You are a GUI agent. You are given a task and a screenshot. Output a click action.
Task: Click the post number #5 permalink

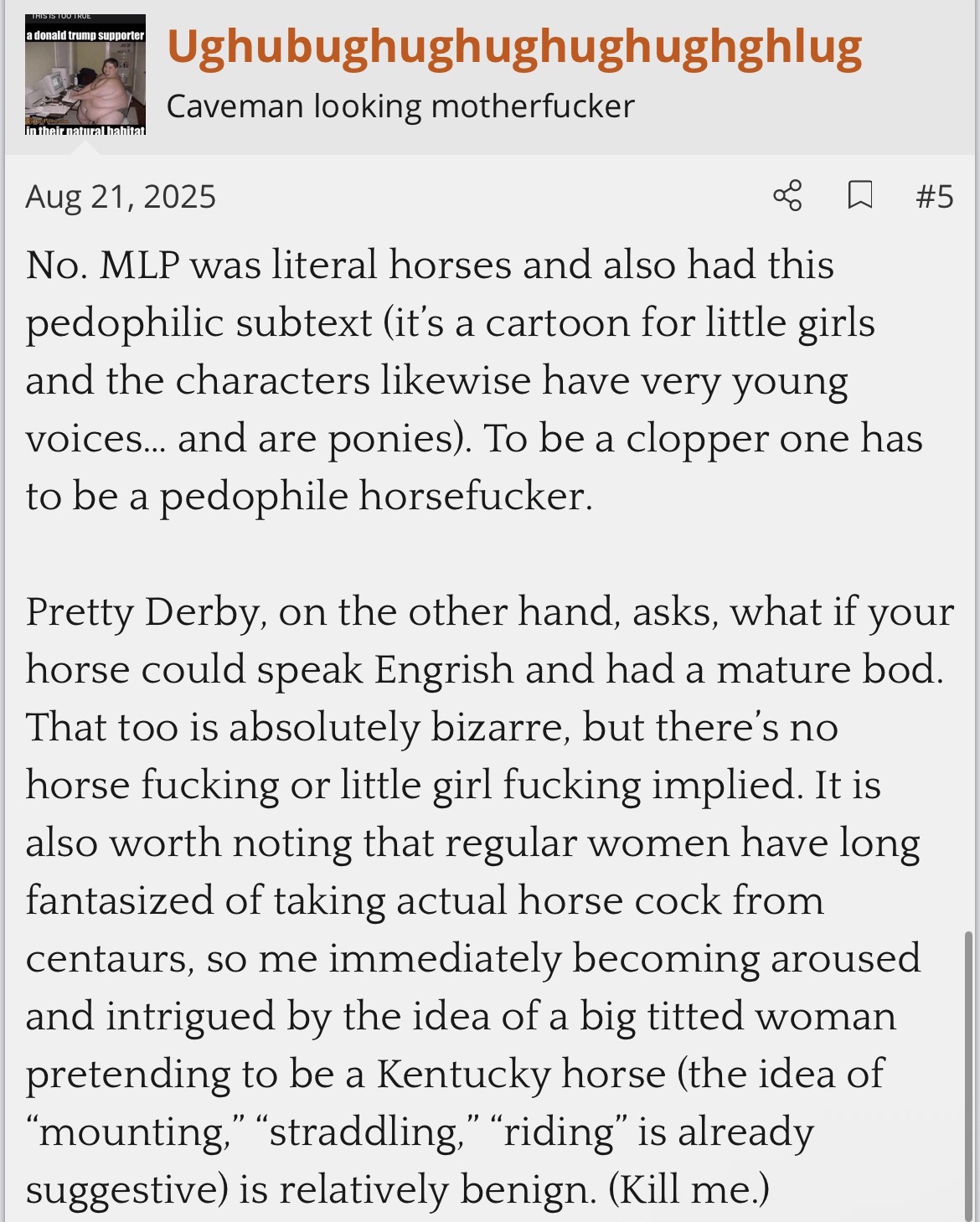pyautogui.click(x=934, y=197)
